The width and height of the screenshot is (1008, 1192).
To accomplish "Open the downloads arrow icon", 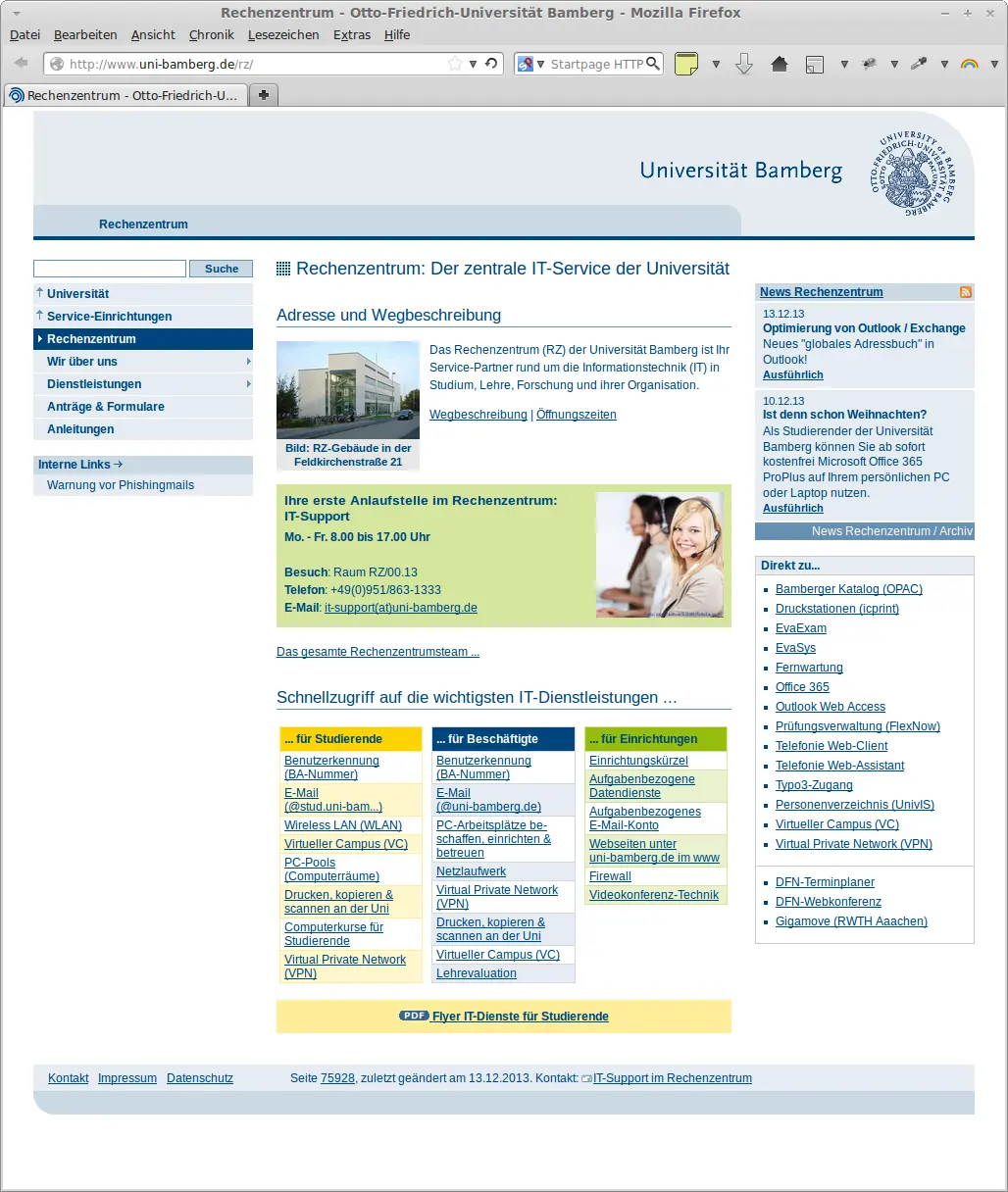I will click(x=744, y=64).
